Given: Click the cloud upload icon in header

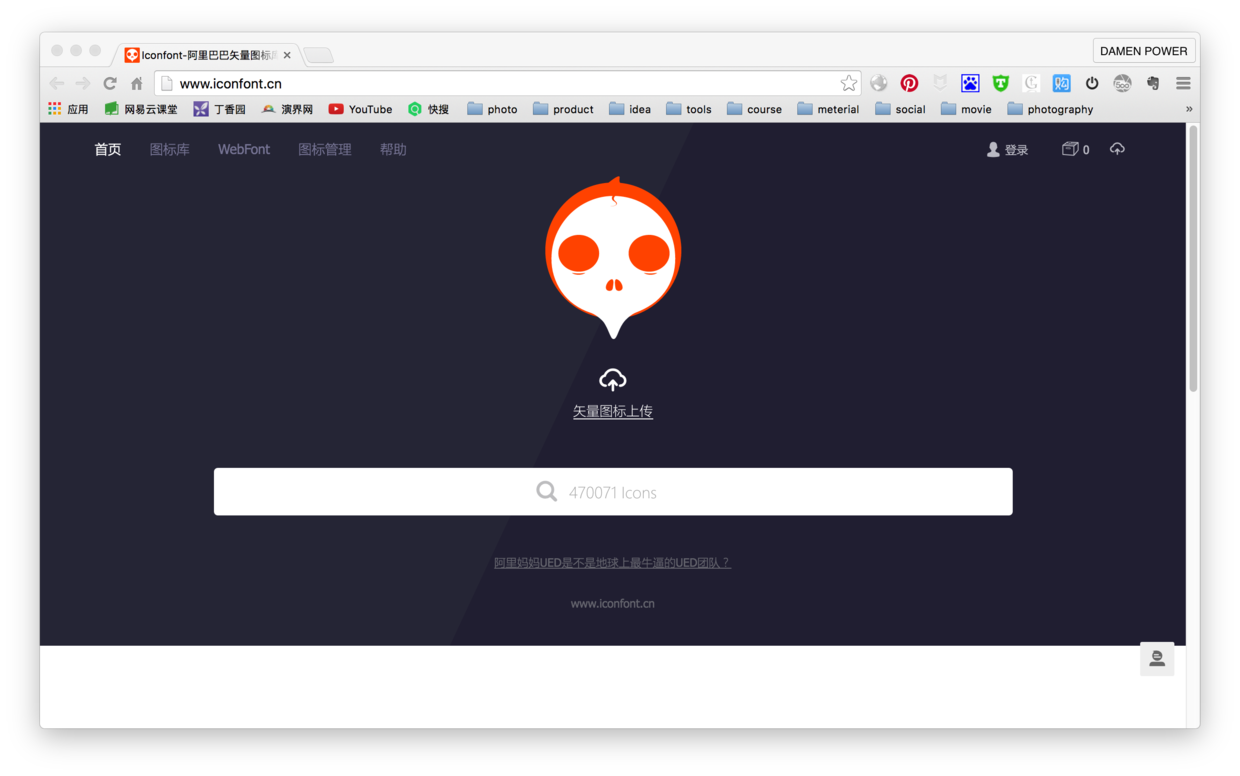Looking at the screenshot, I should click(x=1117, y=149).
